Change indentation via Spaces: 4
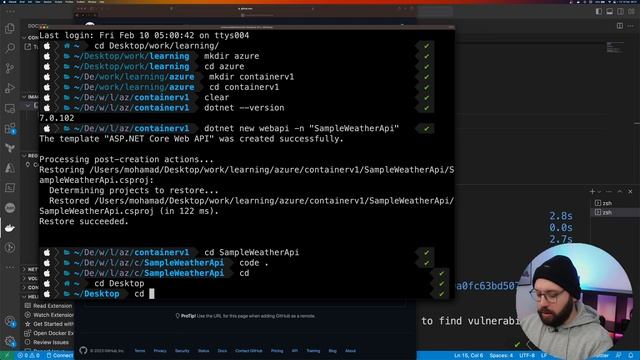The height and width of the screenshot is (360, 640). [x=501, y=356]
